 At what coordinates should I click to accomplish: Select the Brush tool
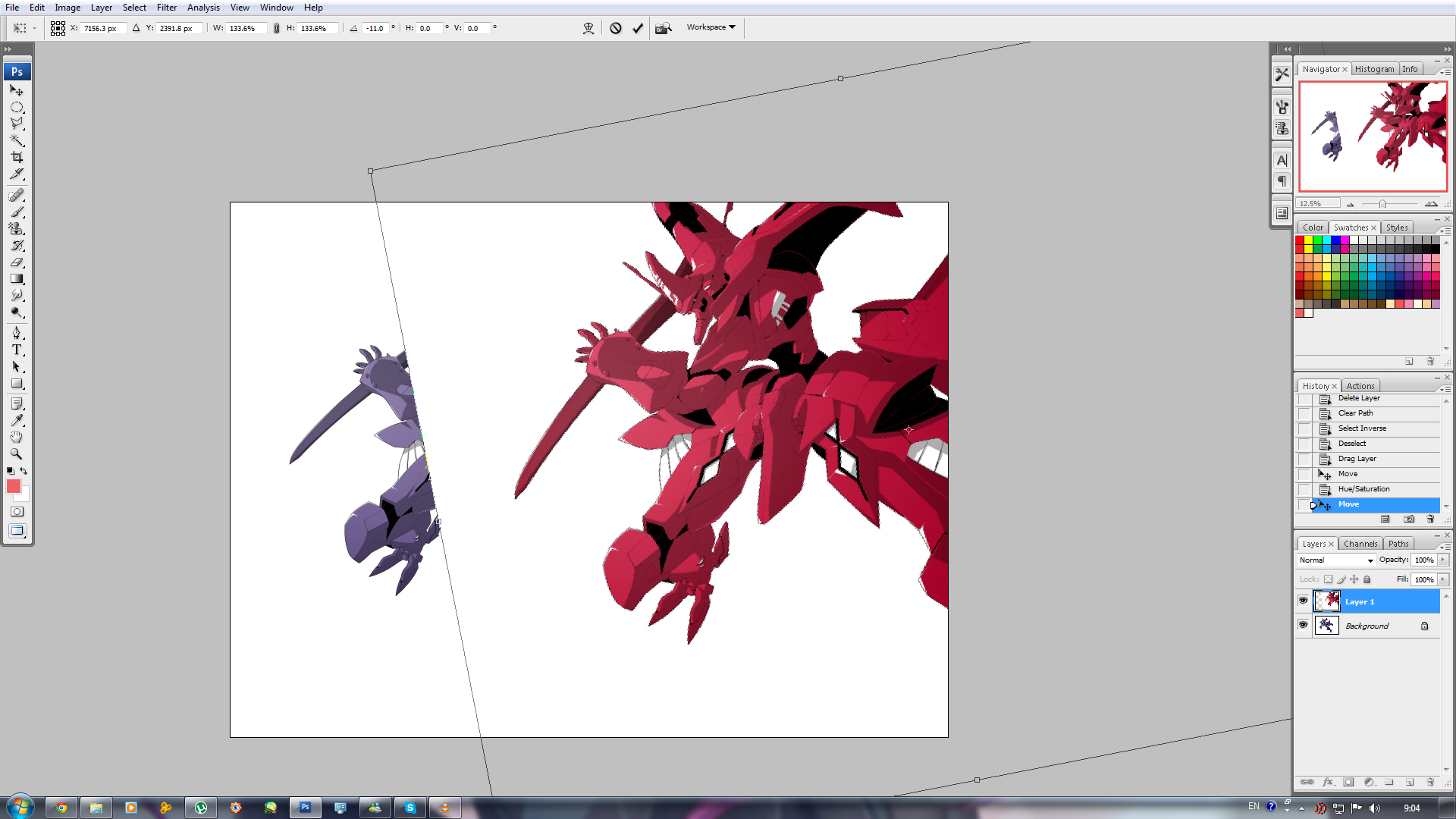[x=16, y=212]
